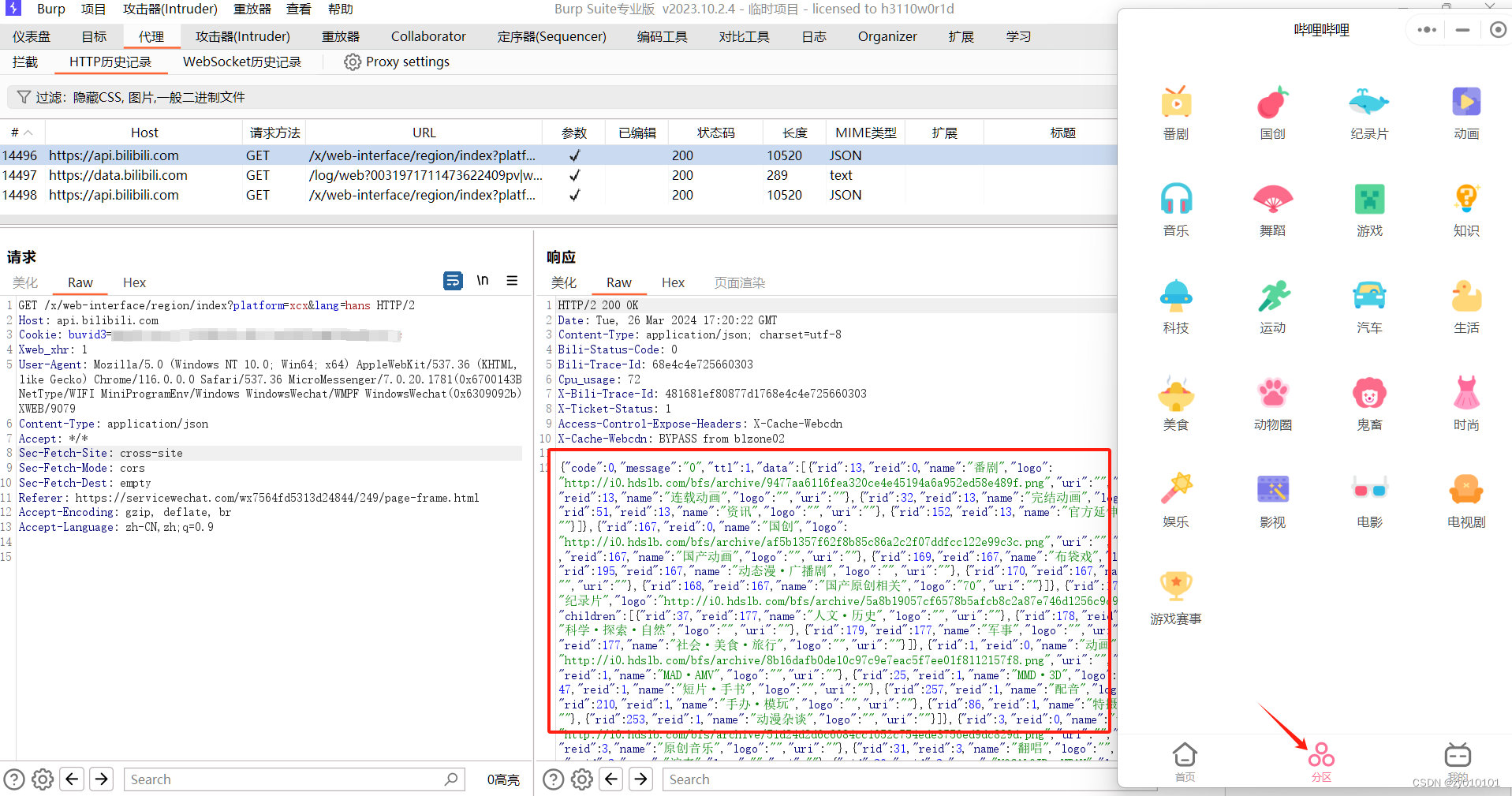Open the 帮助 menu
1512x796 pixels.
[x=341, y=9]
